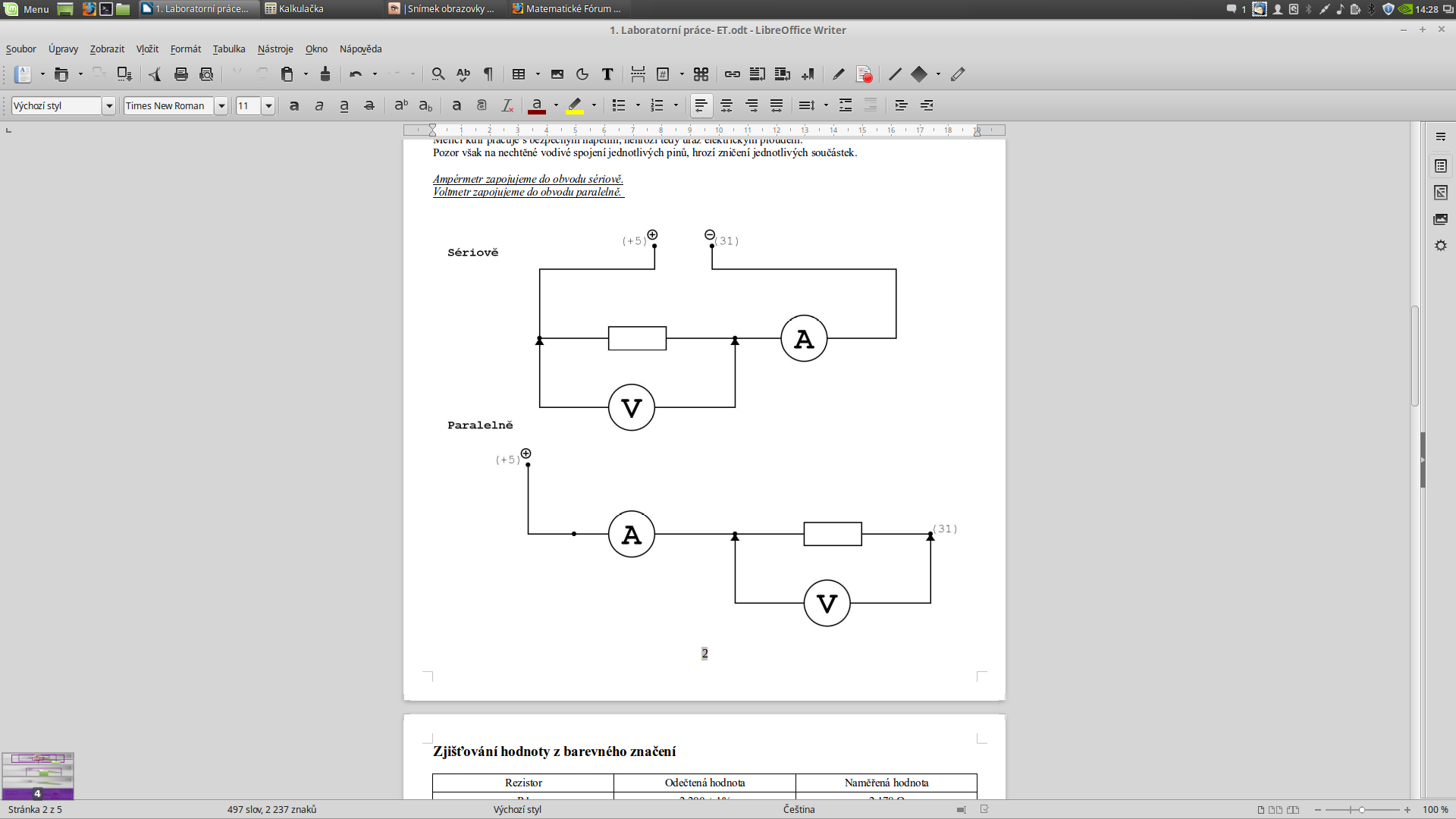
Task: Open the sidebar Gallery panel
Action: click(x=1441, y=219)
